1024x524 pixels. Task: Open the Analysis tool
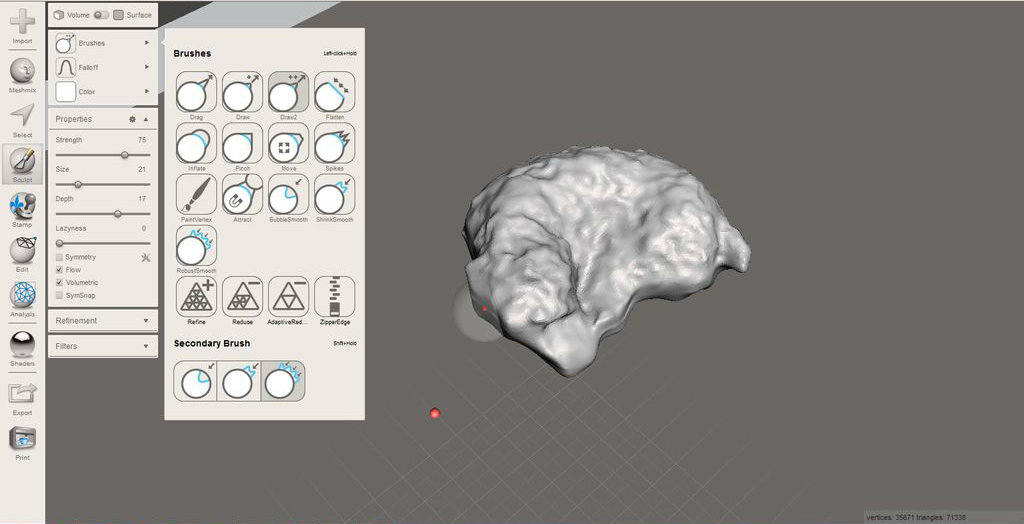point(22,300)
